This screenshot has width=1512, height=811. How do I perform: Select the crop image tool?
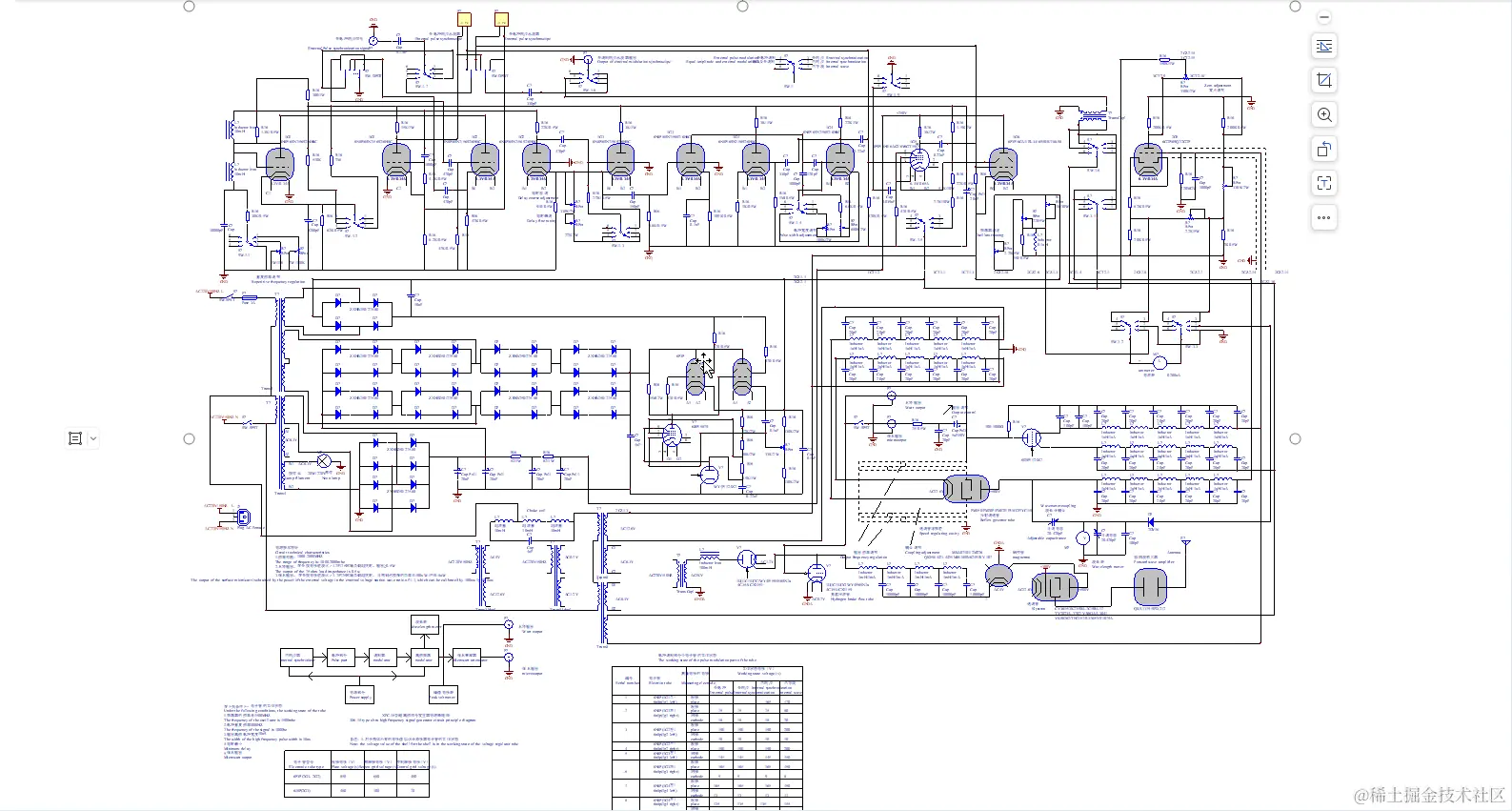pos(1324,81)
